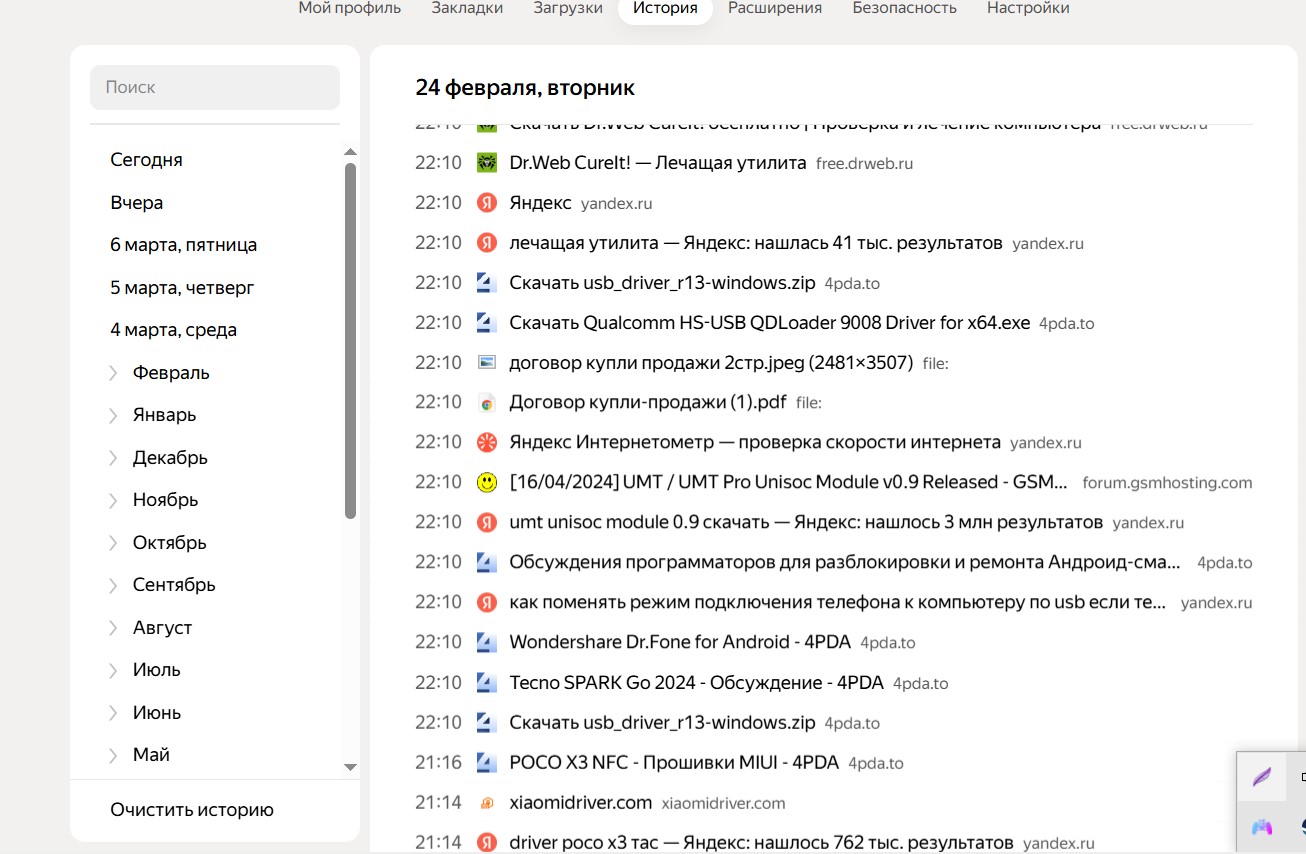Screen dimensions: 1306x854
Task: Click the image icon beside договор купли продажи 2стр.jpeg
Action: point(487,362)
